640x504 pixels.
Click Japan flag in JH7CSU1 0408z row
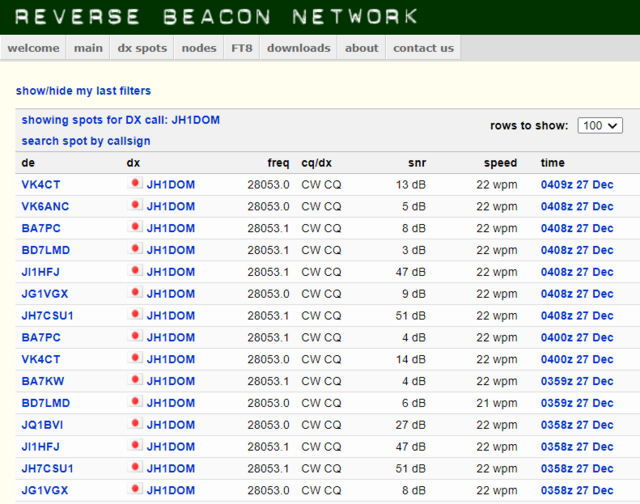(x=134, y=314)
